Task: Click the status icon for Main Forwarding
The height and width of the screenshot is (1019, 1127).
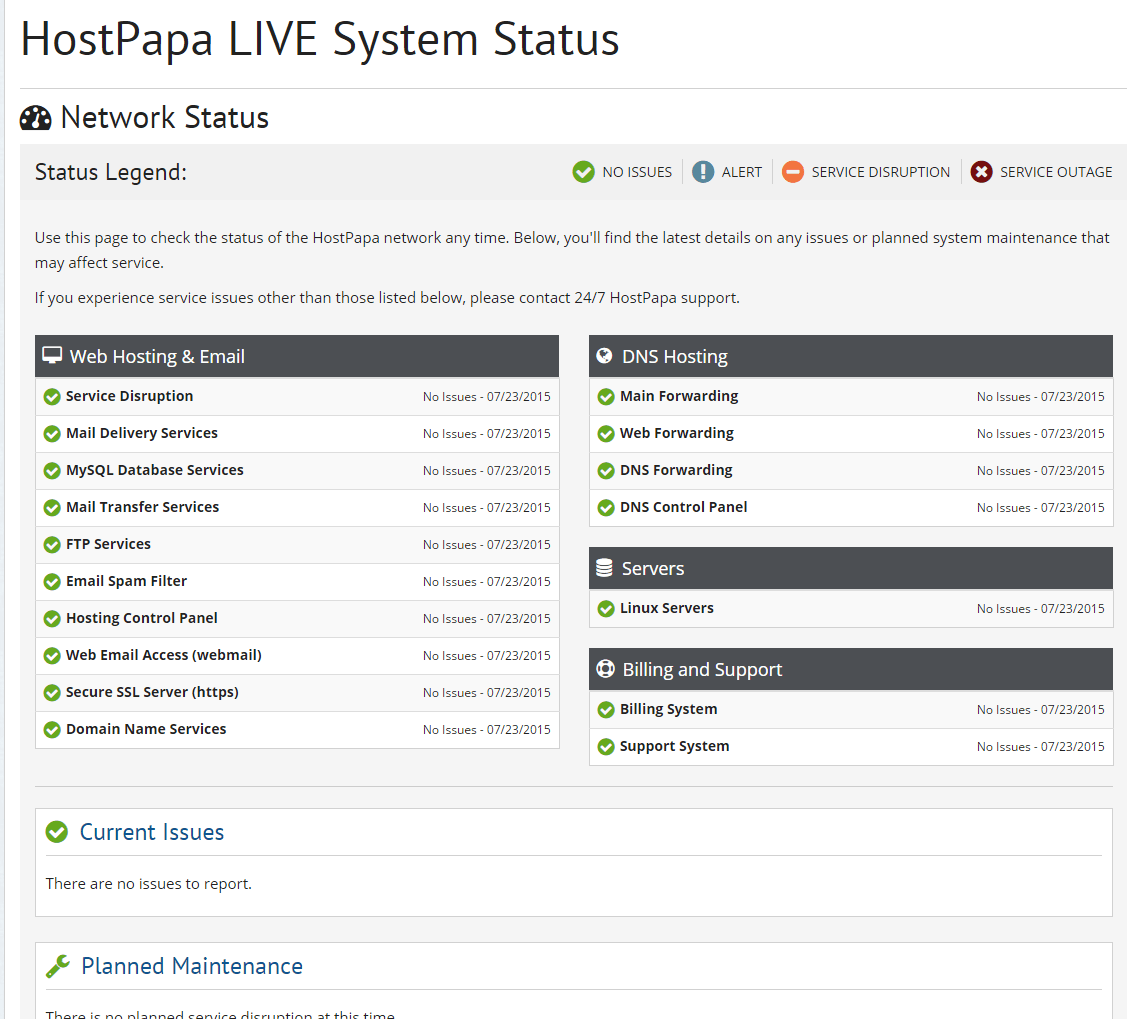Action: pos(606,397)
